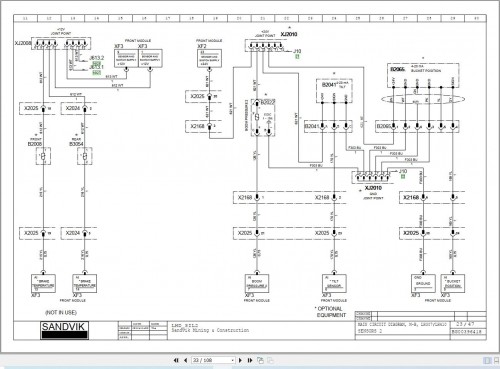The image size is (500, 369).
Task: Click the GROUND module box at bottom right
Action: (423, 284)
